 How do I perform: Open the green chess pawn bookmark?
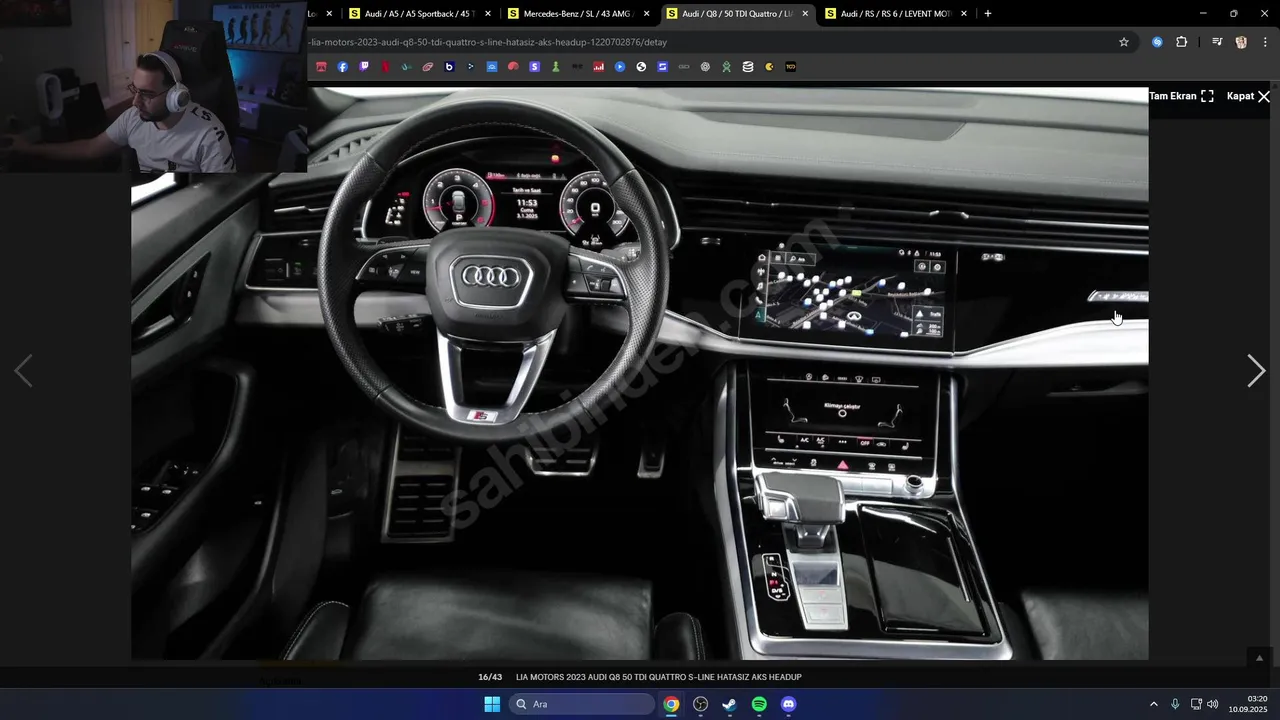556,67
